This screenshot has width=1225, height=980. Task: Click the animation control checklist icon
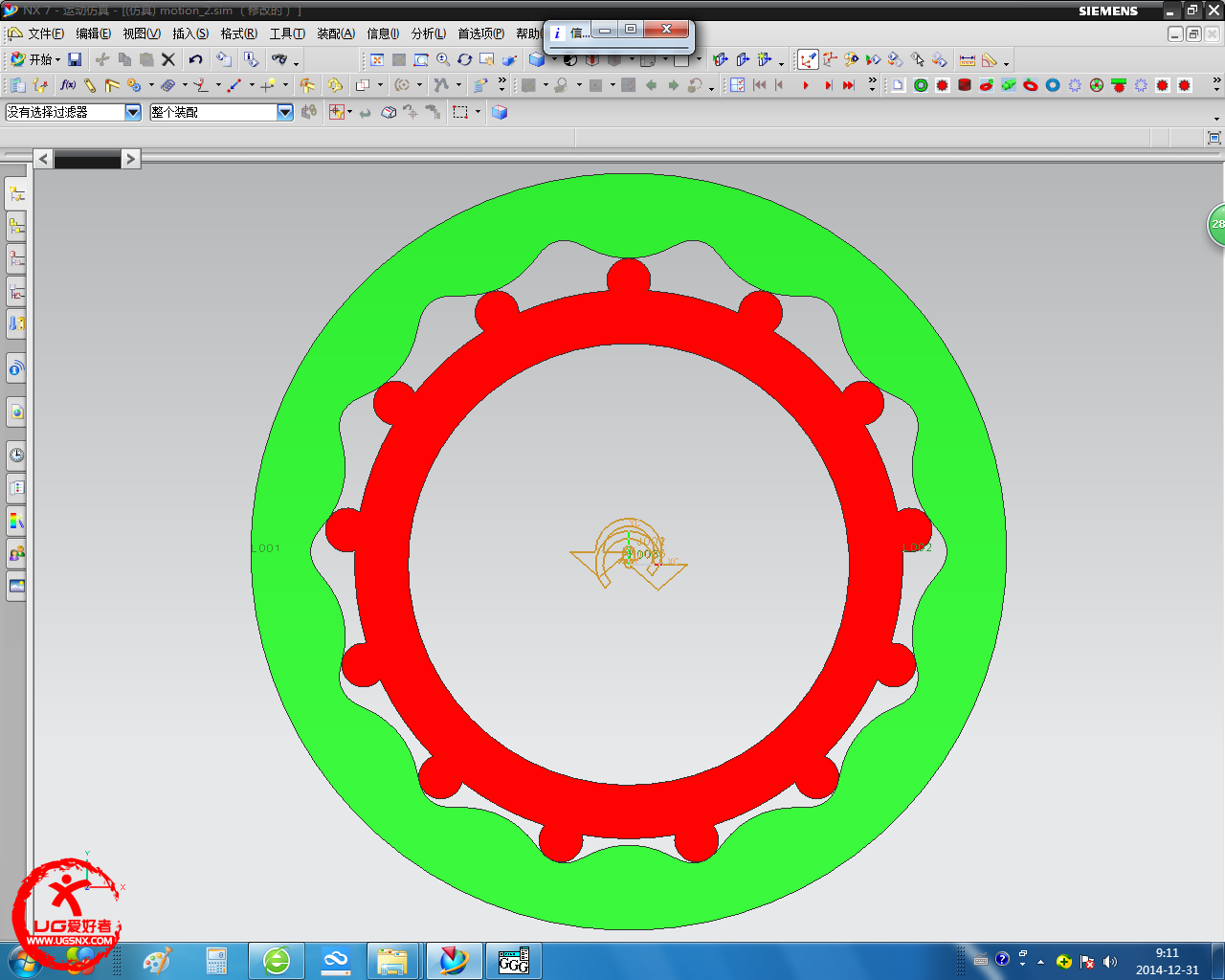[x=737, y=85]
